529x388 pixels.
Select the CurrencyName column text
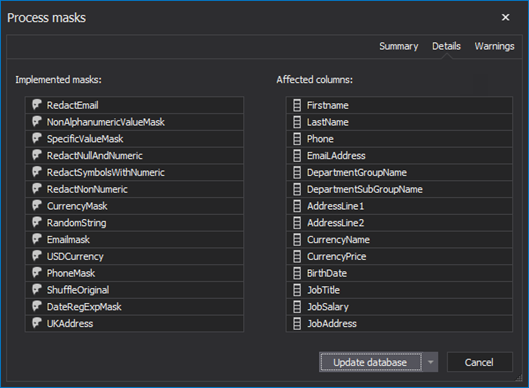tap(338, 240)
